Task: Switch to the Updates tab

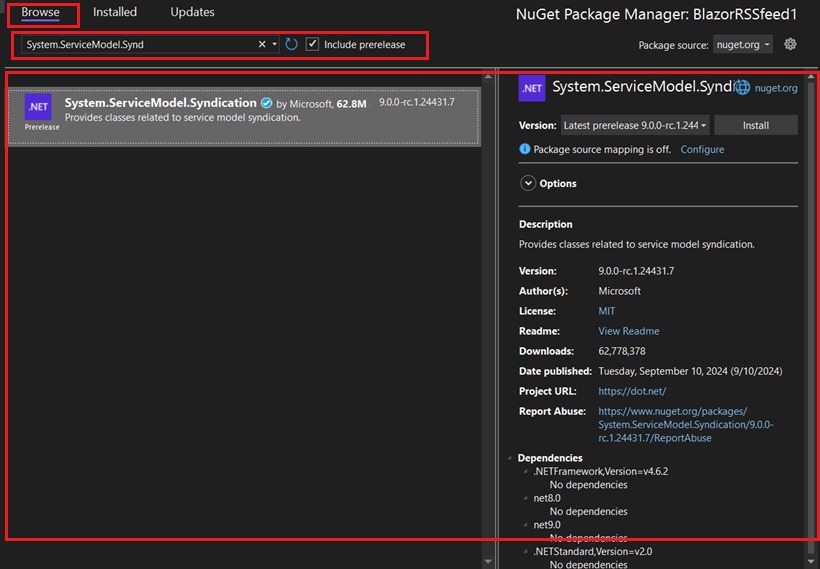Action: [192, 12]
